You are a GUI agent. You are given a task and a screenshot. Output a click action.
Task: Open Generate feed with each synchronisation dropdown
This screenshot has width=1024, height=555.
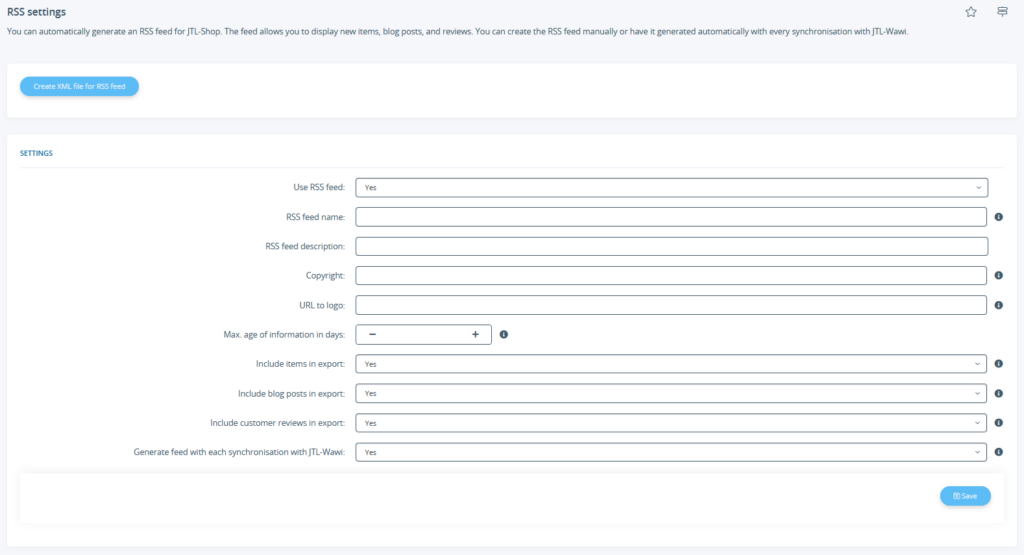coord(671,452)
